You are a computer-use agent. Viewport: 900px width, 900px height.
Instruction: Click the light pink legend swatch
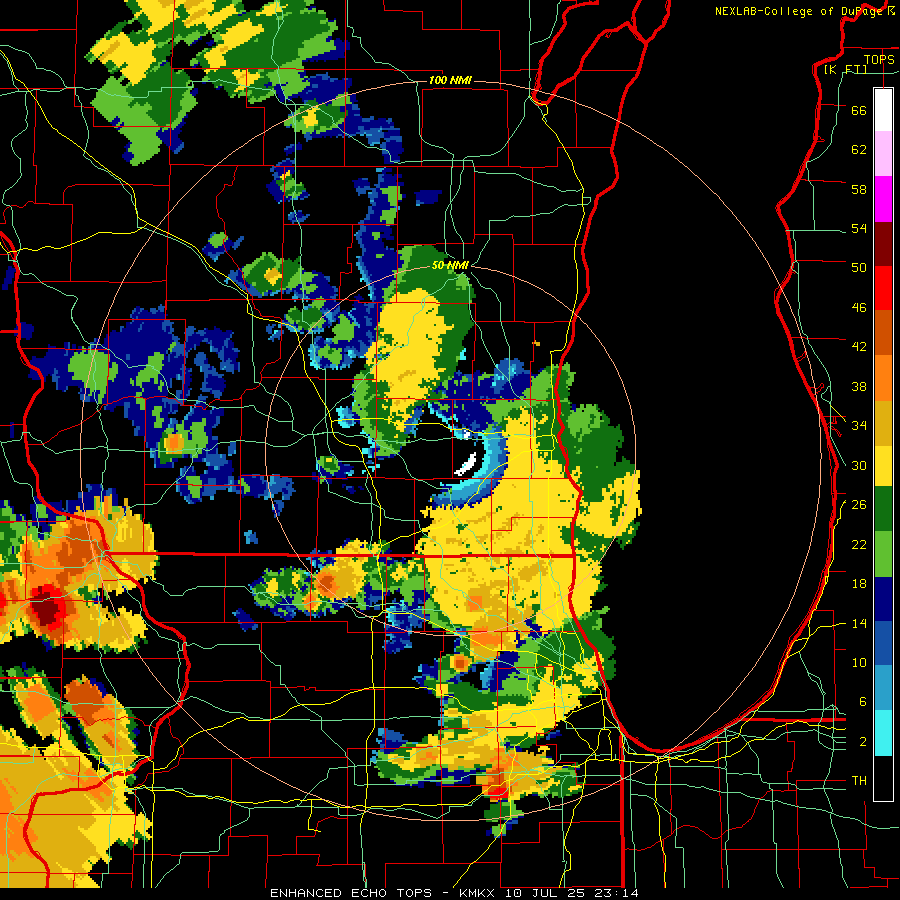point(883,154)
